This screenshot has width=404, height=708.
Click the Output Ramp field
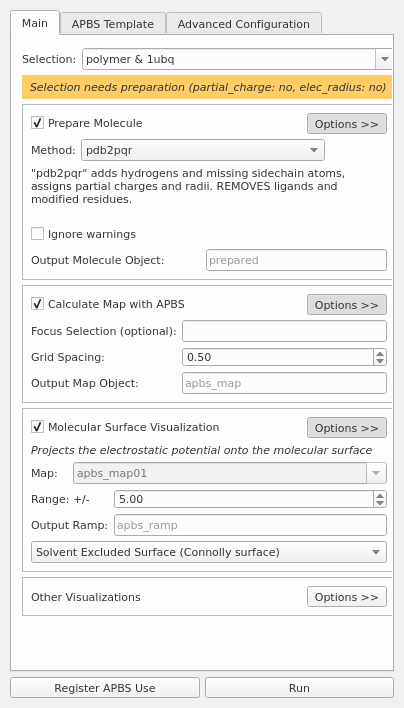point(251,525)
